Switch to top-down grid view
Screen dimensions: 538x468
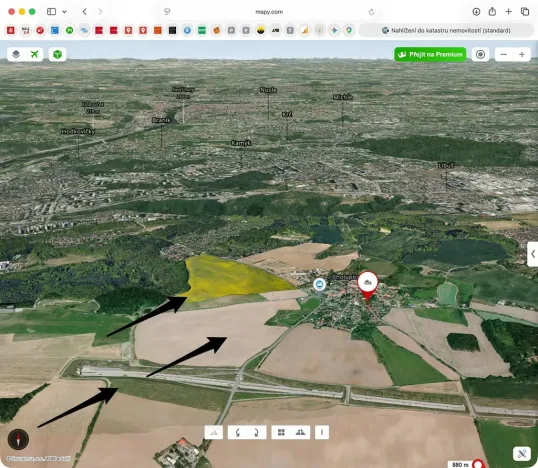(281, 432)
